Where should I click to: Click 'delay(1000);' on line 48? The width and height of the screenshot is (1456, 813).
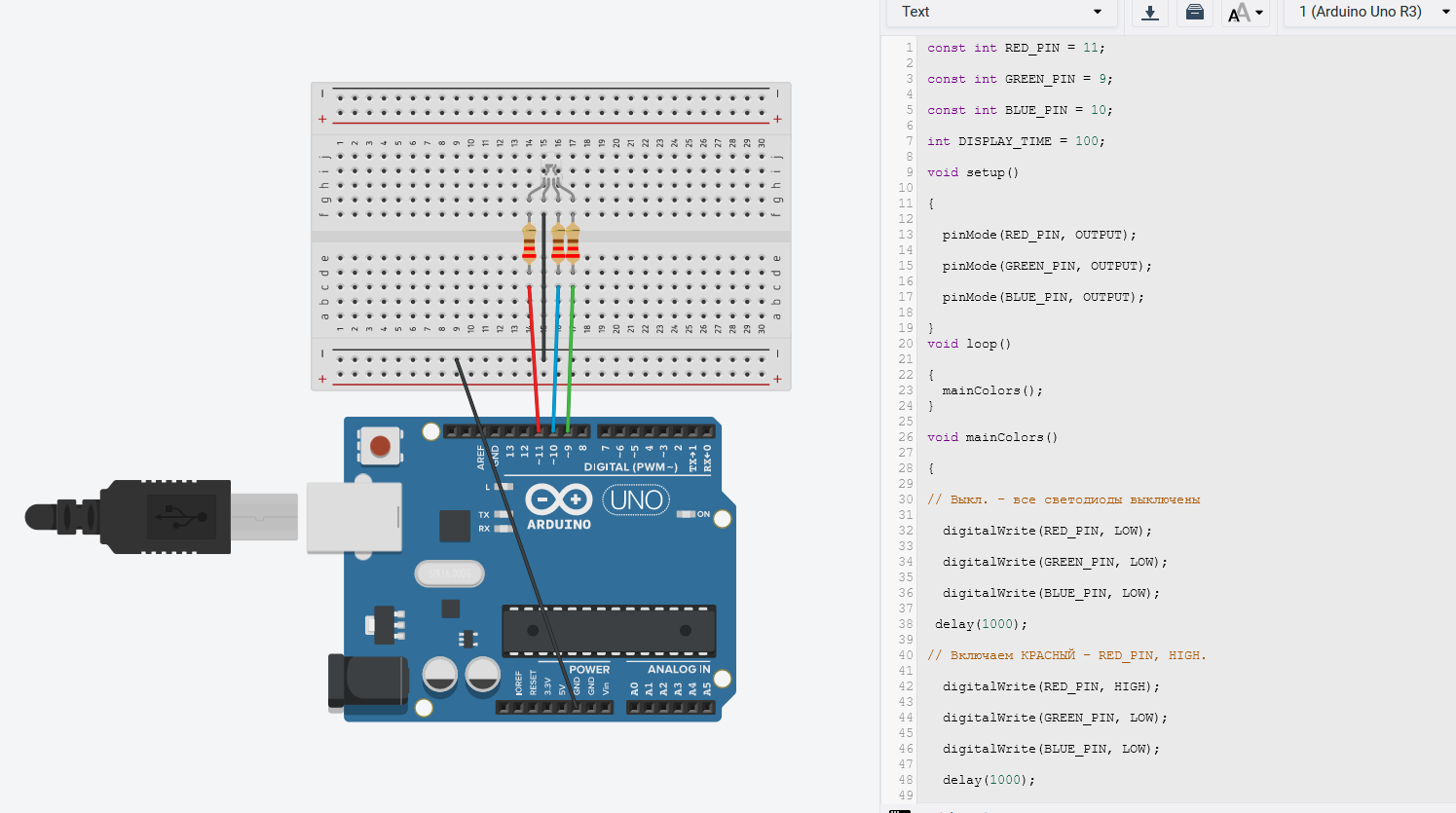989,780
